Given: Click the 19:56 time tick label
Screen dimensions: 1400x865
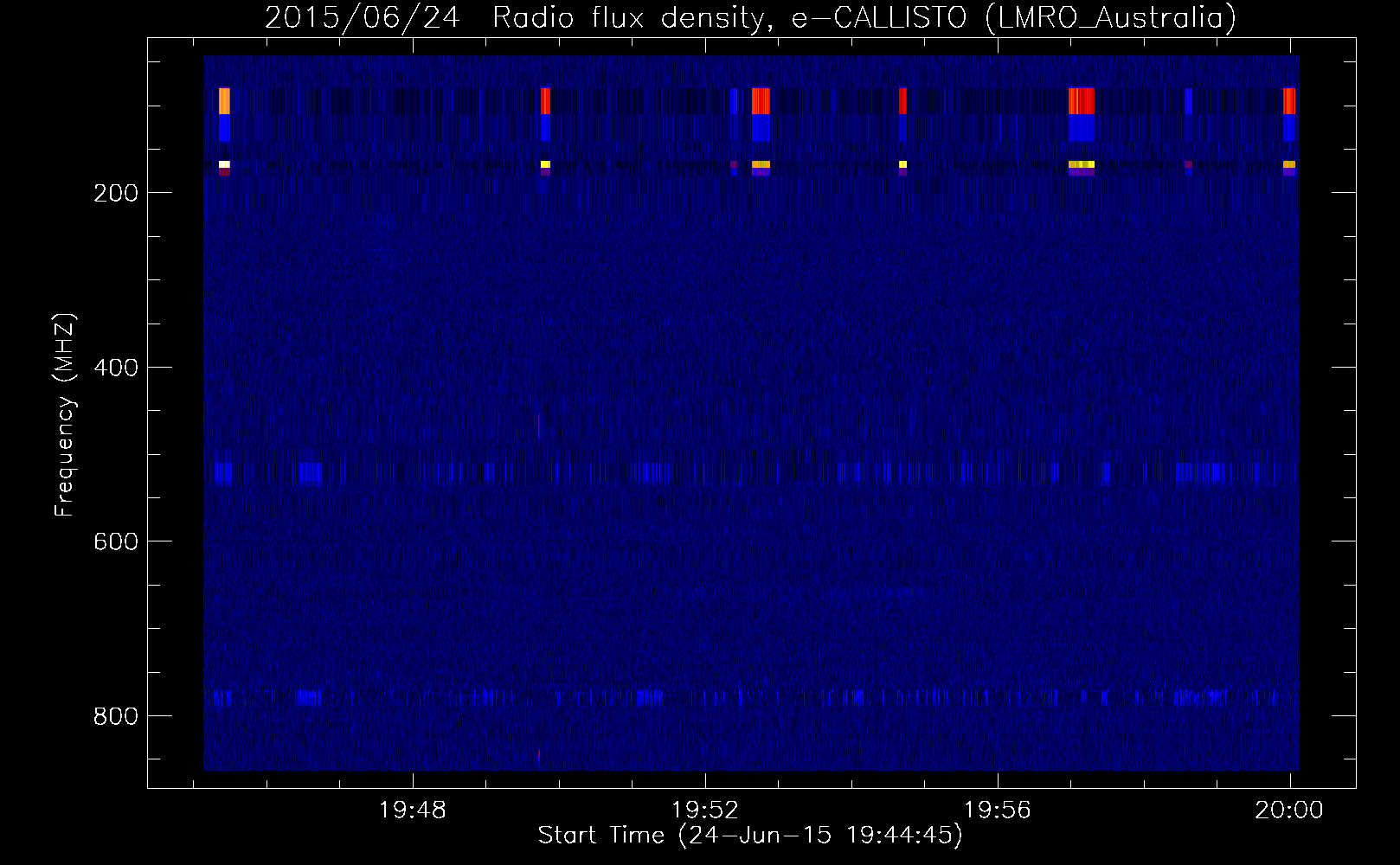Looking at the screenshot, I should pos(998,811).
